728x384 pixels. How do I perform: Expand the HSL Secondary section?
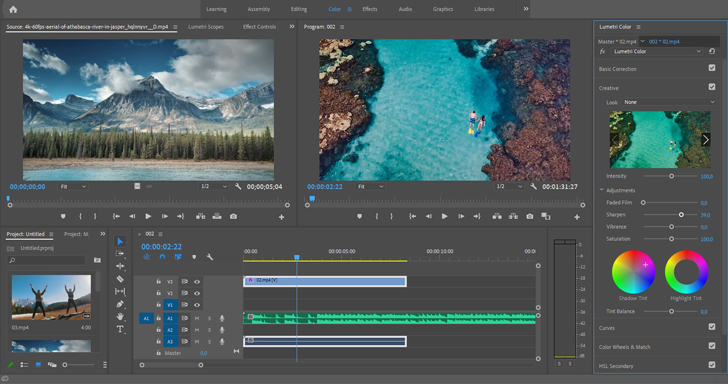click(x=616, y=366)
